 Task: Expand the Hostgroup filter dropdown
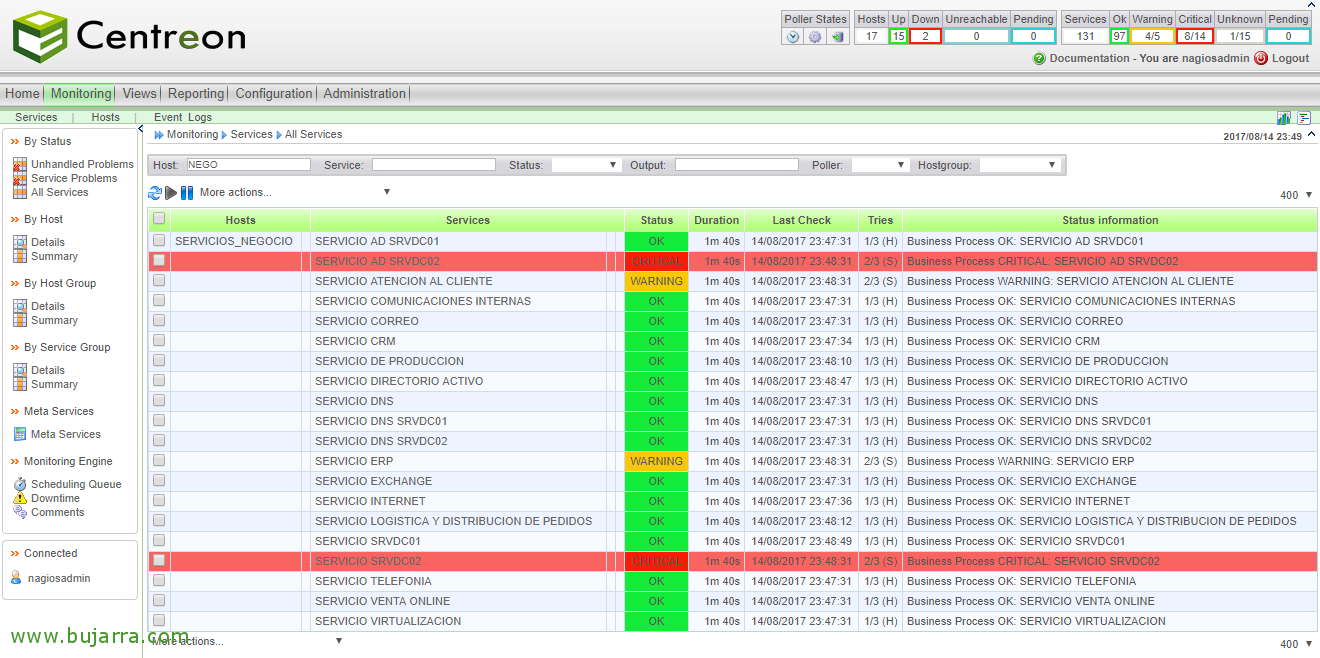pyautogui.click(x=1019, y=165)
